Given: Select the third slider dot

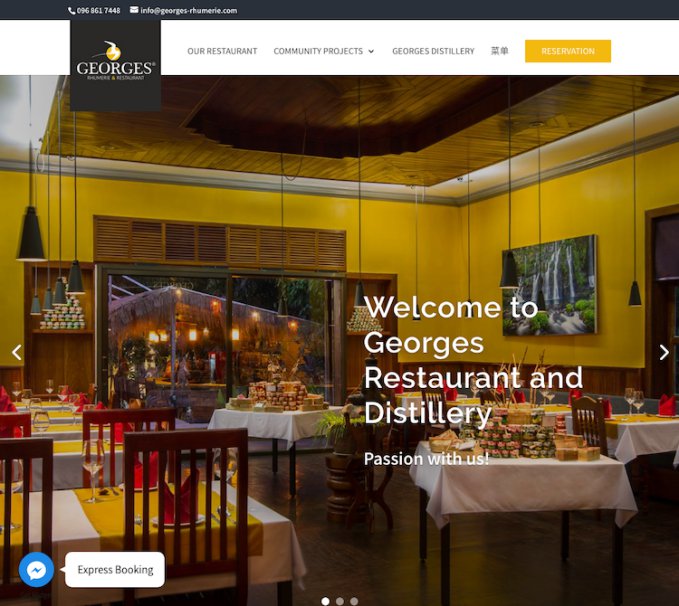Looking at the screenshot, I should [x=354, y=601].
